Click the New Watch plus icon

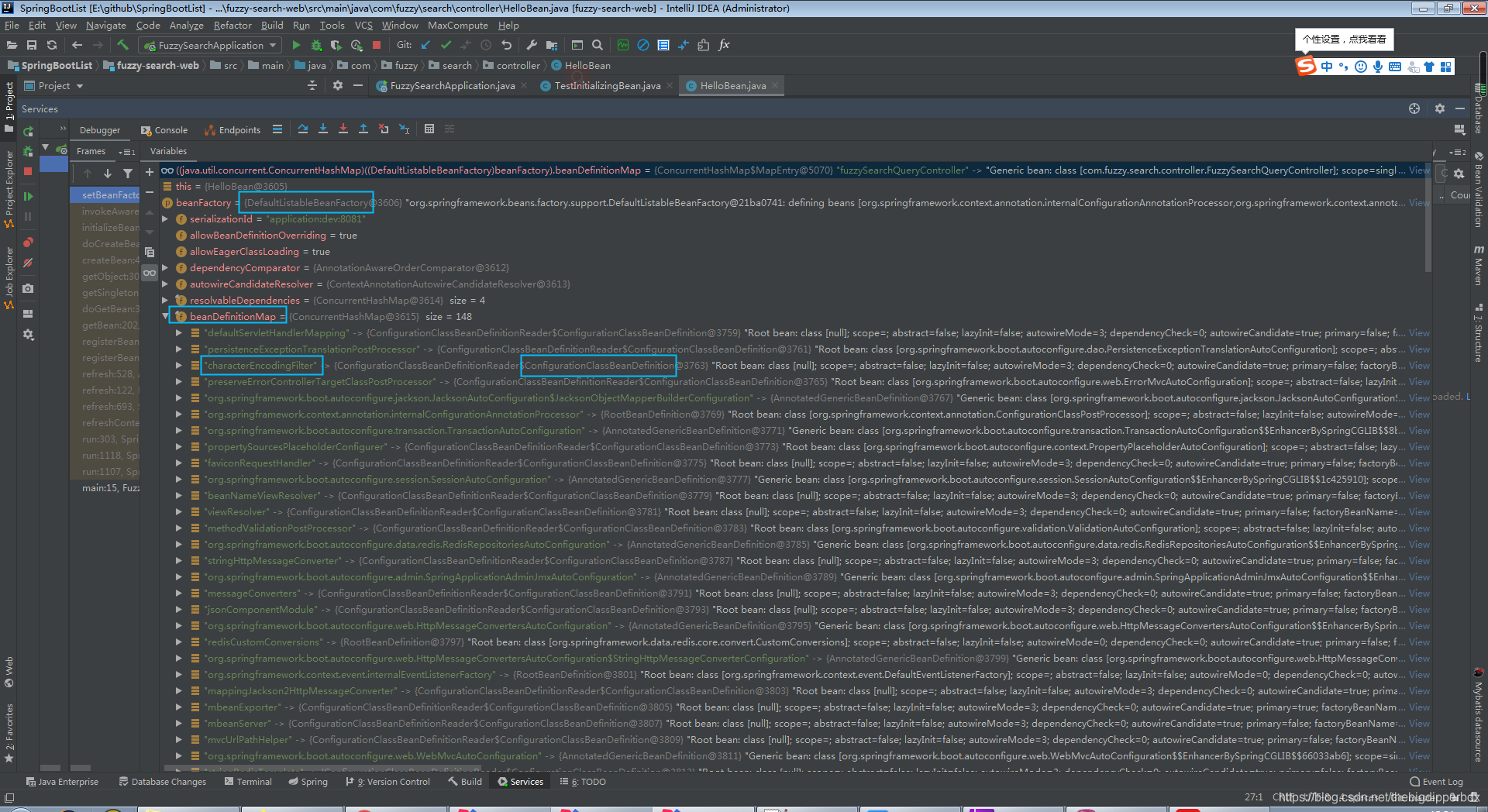(150, 171)
